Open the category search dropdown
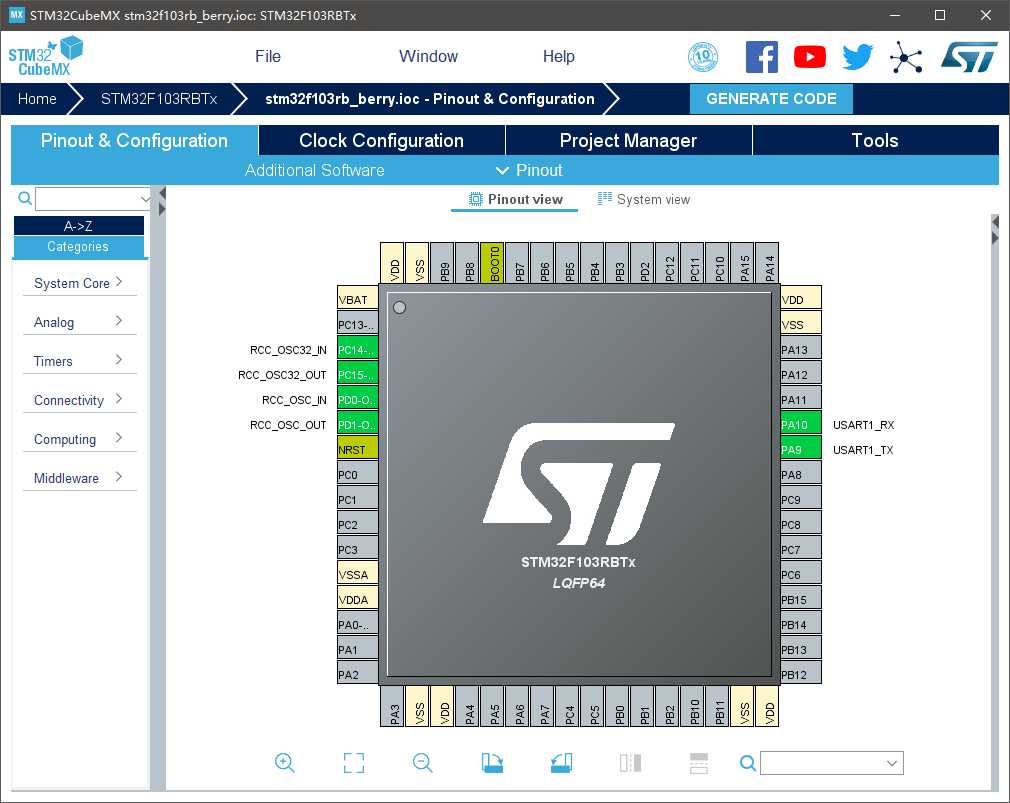This screenshot has height=803, width=1010. tap(145, 199)
